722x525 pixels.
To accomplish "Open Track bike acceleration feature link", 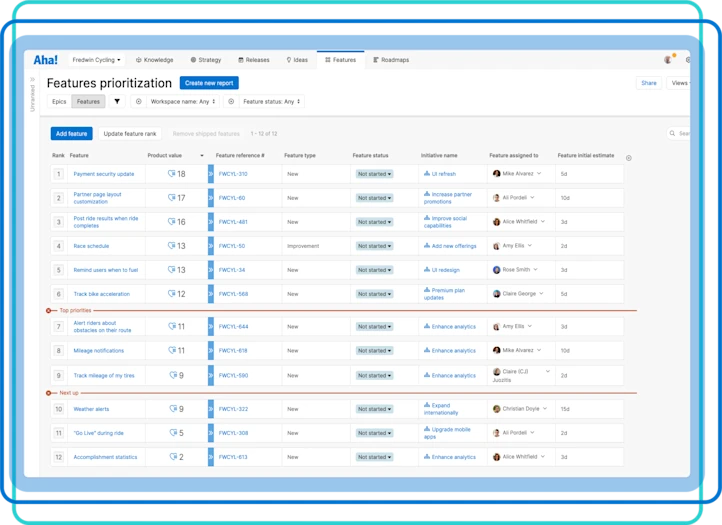I will click(x=102, y=294).
